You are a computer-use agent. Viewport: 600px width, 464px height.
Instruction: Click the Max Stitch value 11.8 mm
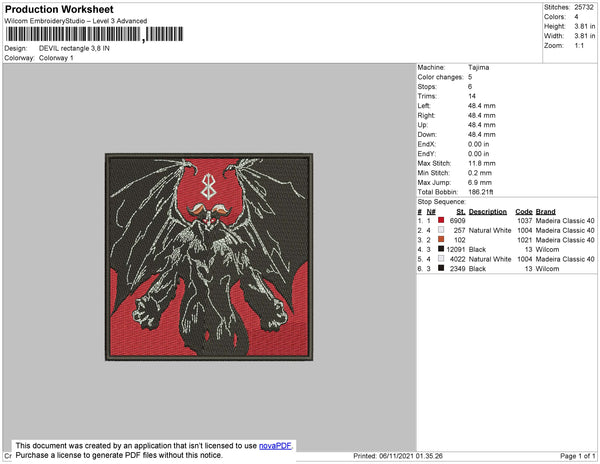482,163
